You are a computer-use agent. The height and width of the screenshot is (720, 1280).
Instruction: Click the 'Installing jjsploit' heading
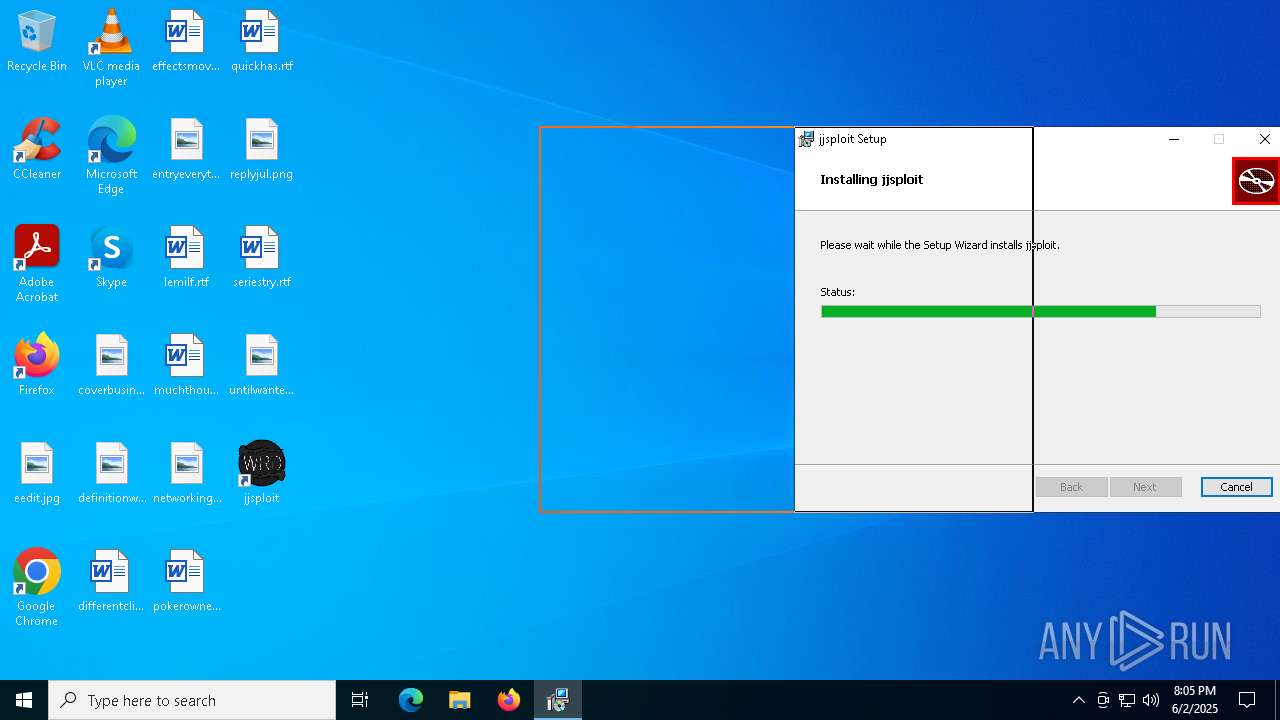871,179
